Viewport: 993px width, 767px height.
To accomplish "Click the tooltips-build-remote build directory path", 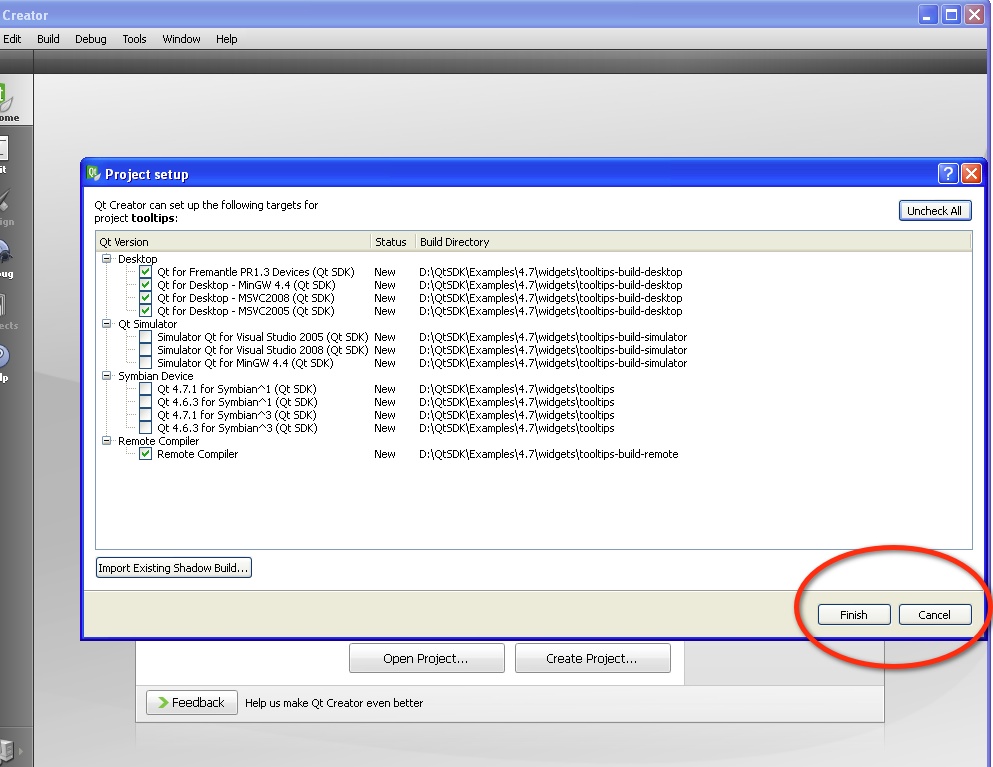I will tap(548, 453).
